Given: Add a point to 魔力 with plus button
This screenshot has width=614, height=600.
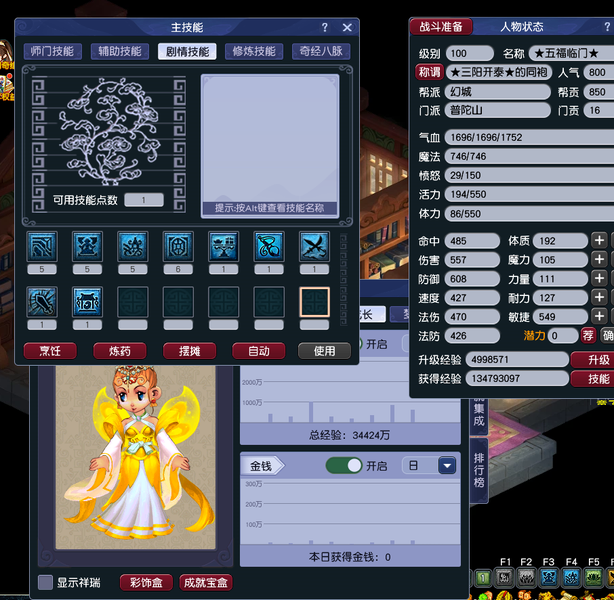Looking at the screenshot, I should click(x=599, y=259).
